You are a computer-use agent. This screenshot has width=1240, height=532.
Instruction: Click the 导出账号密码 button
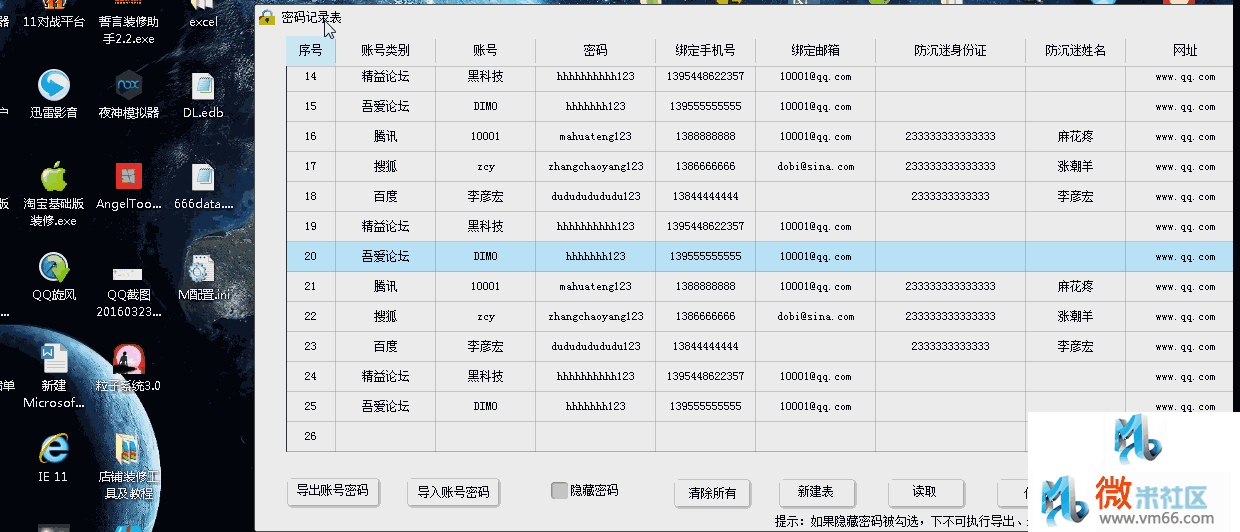click(333, 491)
